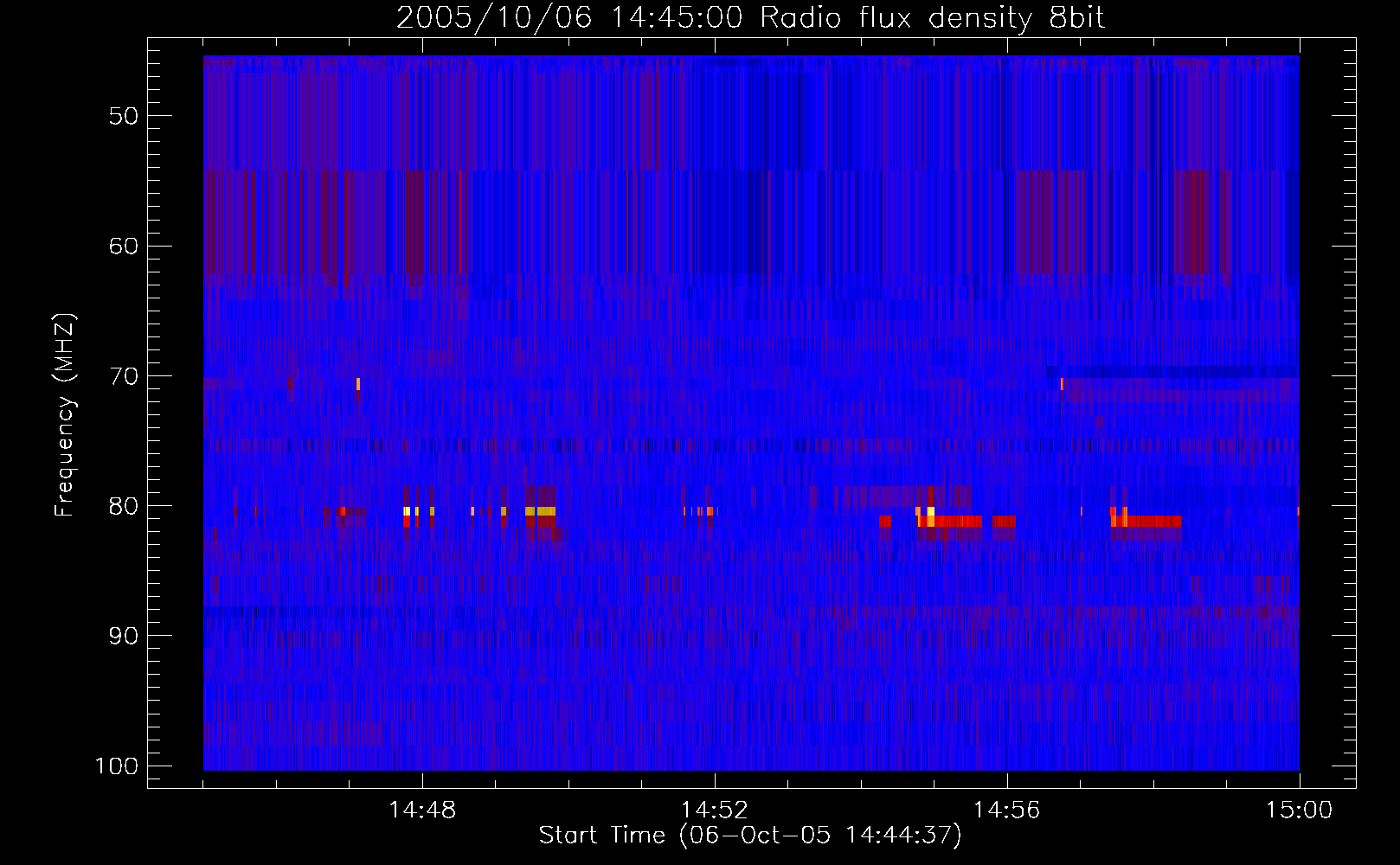Click the 50 frequency tick label
This screenshot has height=865, width=1400.
(x=124, y=116)
